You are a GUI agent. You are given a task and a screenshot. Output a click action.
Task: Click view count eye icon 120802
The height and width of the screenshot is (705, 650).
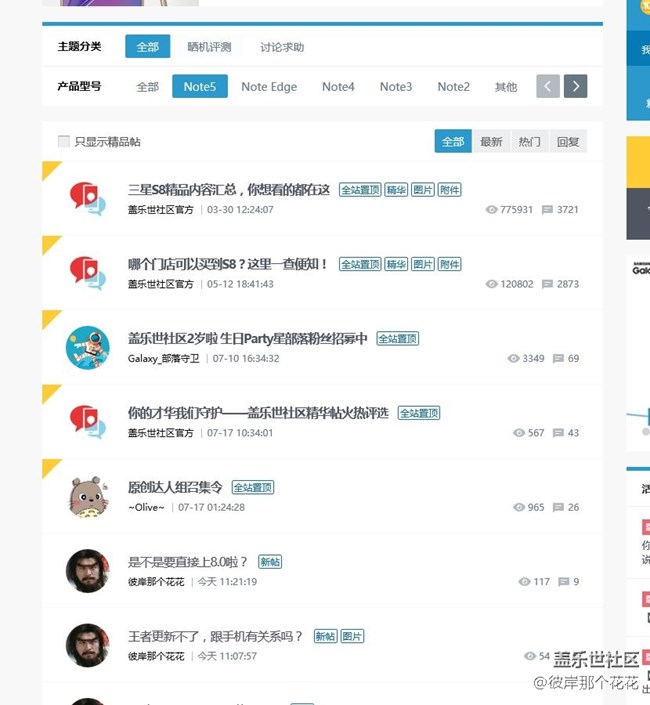point(491,284)
